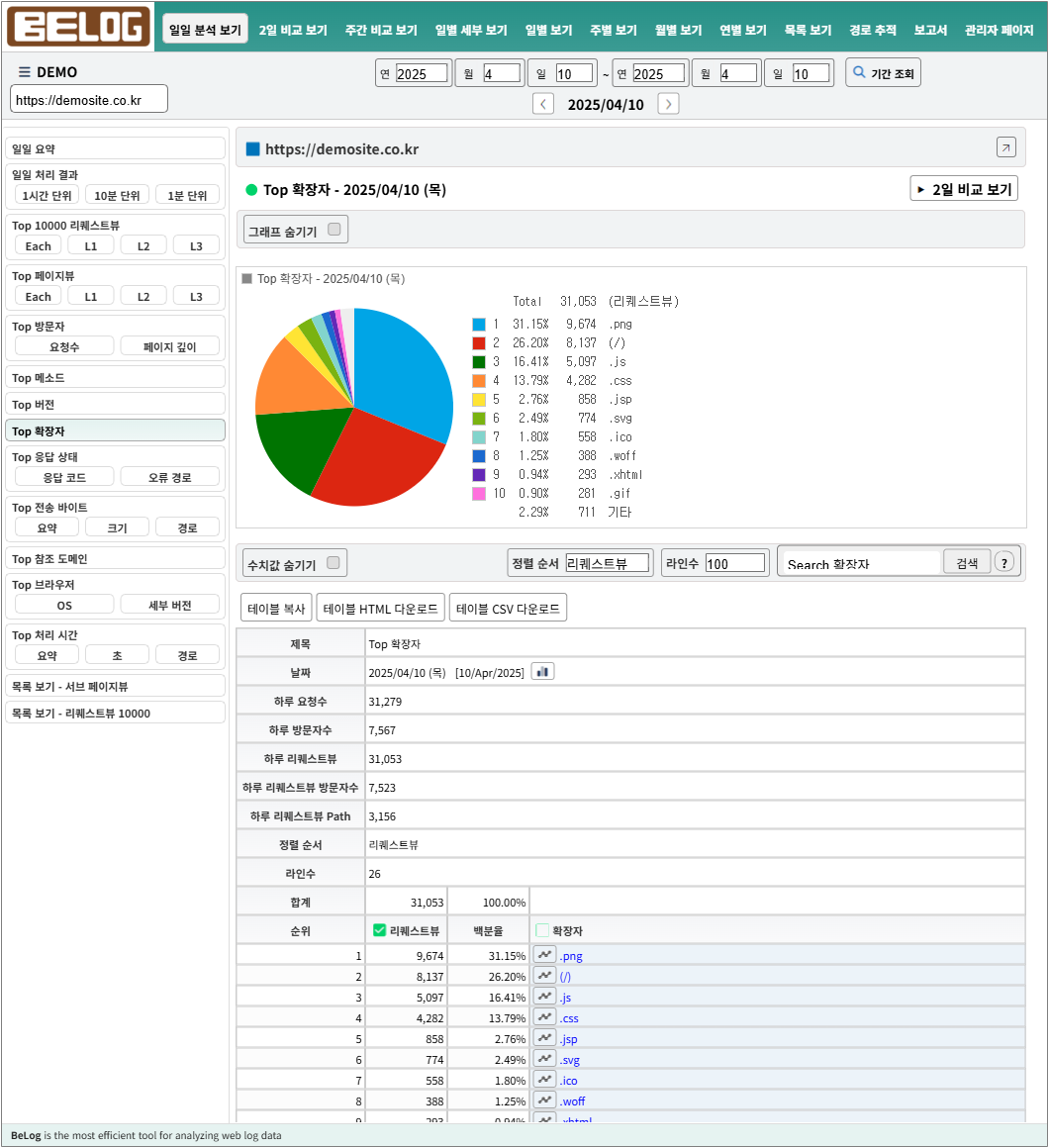Open the 정렬 순서 dropdown
Screen dimensions: 1049x1148
point(608,563)
